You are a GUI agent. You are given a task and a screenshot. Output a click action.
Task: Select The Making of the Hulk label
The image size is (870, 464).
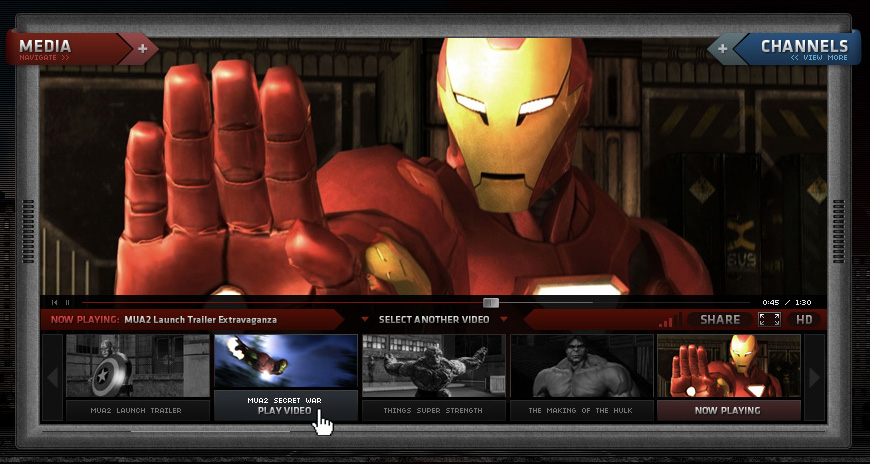pyautogui.click(x=581, y=411)
